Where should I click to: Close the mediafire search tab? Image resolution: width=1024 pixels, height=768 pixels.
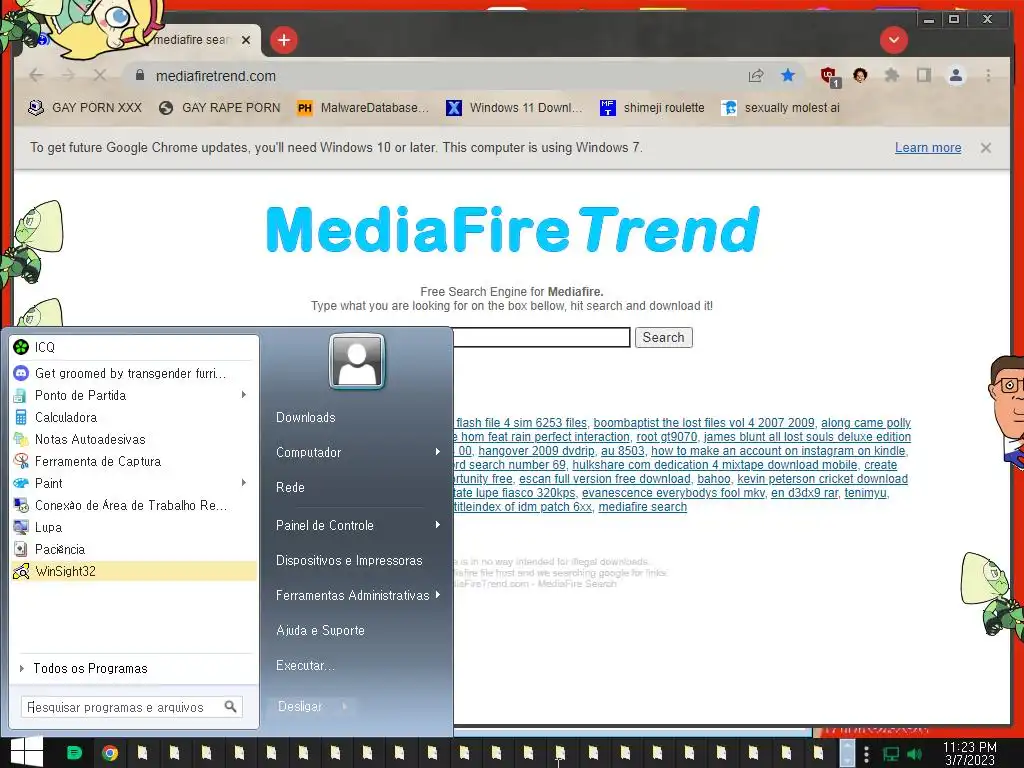pos(246,40)
